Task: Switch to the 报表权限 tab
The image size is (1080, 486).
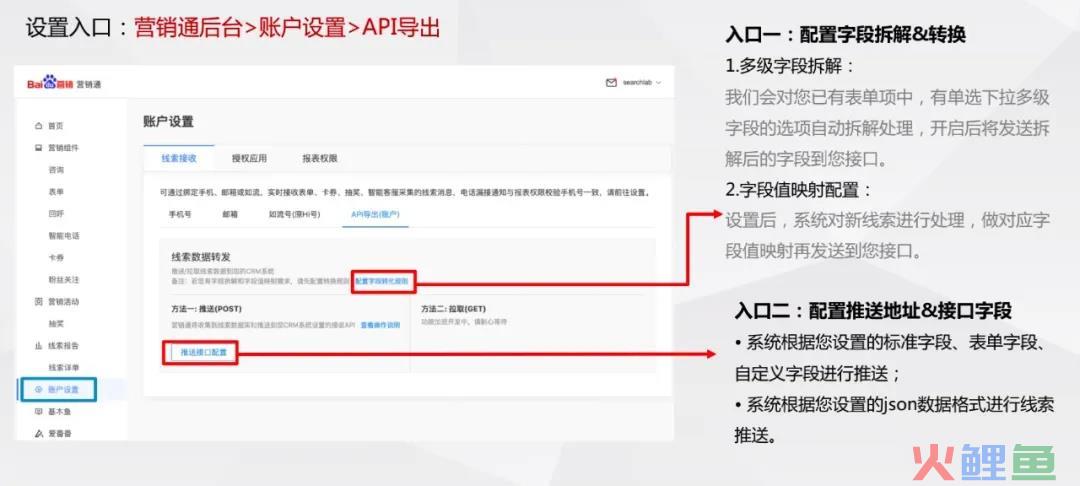Action: tap(320, 158)
